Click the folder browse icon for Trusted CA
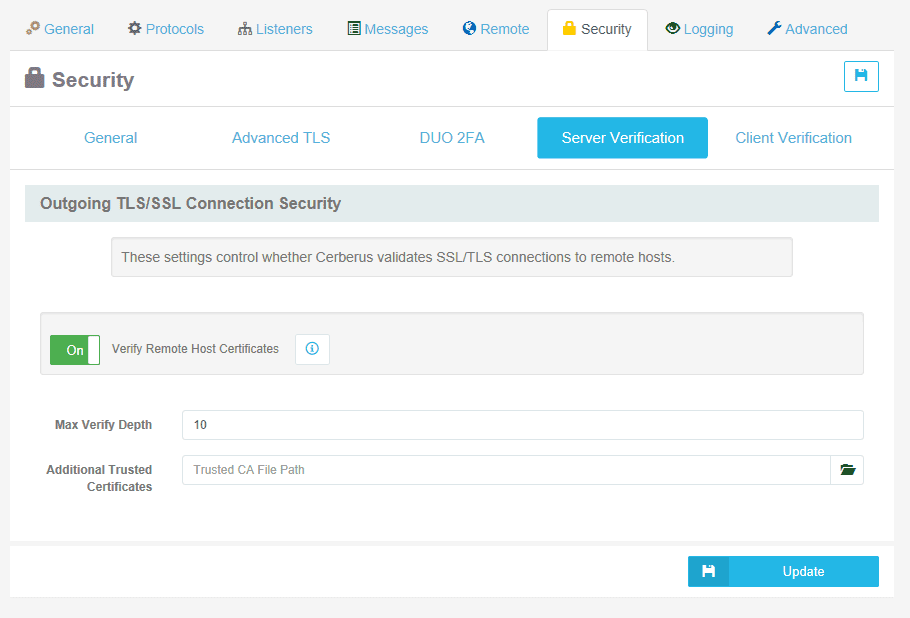 [x=847, y=469]
